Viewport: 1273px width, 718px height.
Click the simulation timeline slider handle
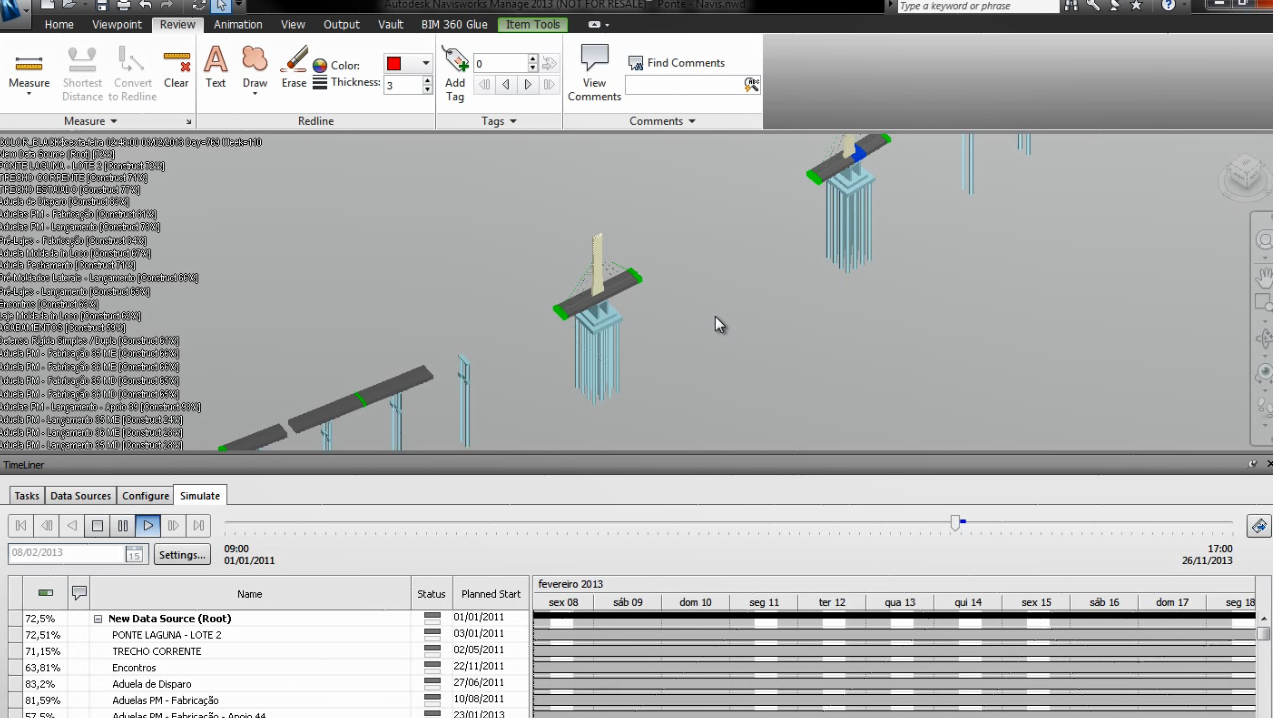(955, 523)
